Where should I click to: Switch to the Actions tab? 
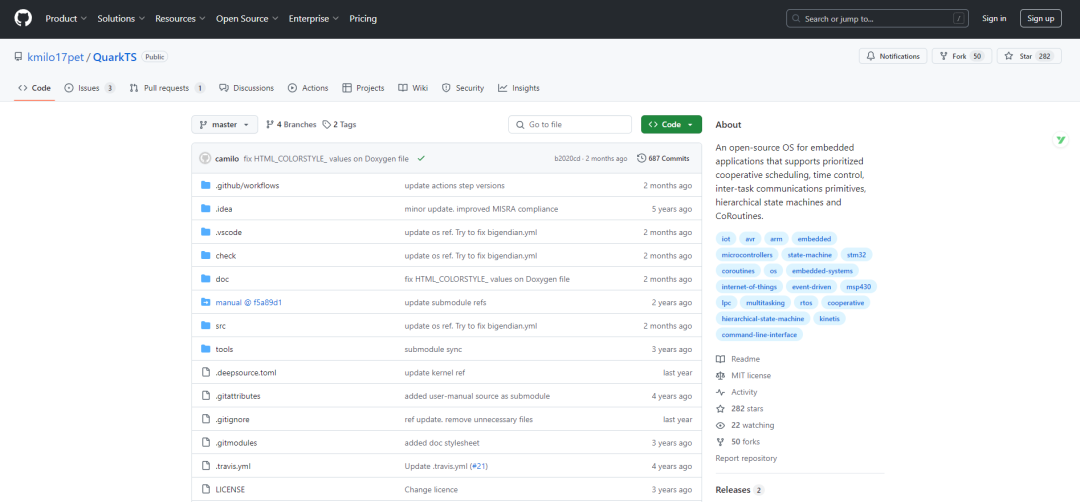pos(308,88)
